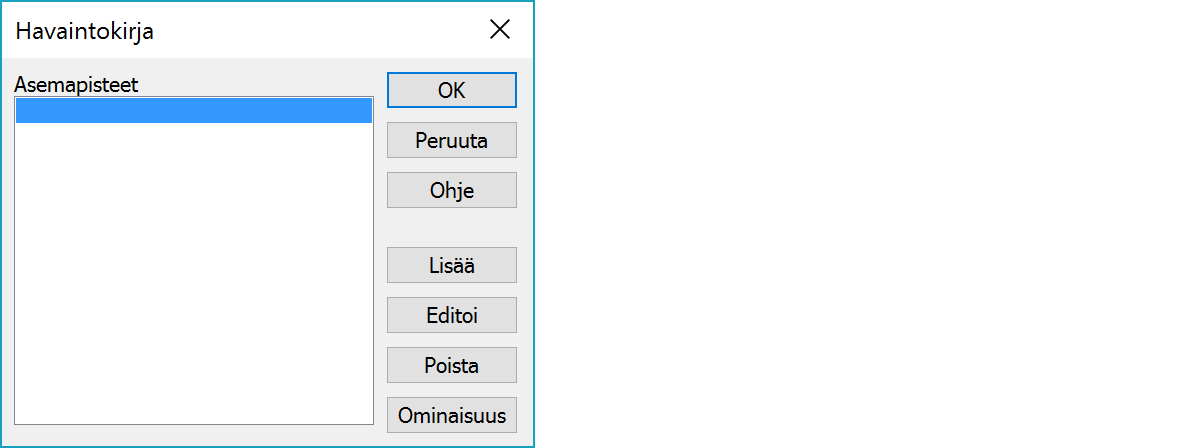Dismiss the window using the close icon

(x=500, y=30)
